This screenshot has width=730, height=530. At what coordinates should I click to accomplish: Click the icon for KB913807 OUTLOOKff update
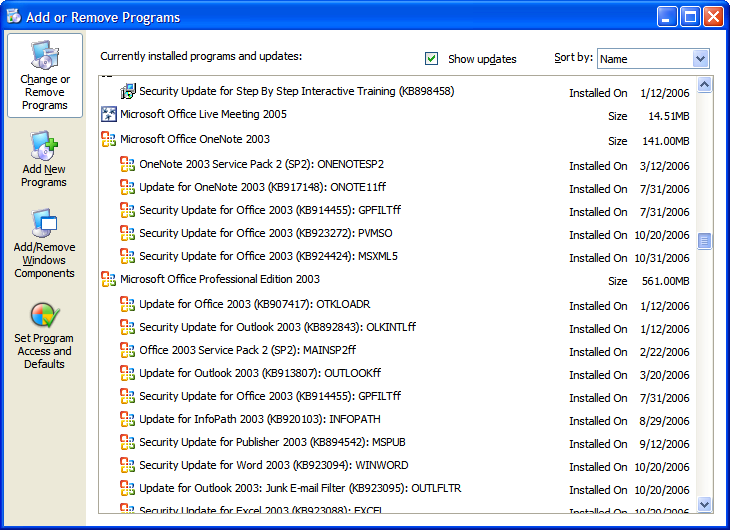(x=128, y=373)
